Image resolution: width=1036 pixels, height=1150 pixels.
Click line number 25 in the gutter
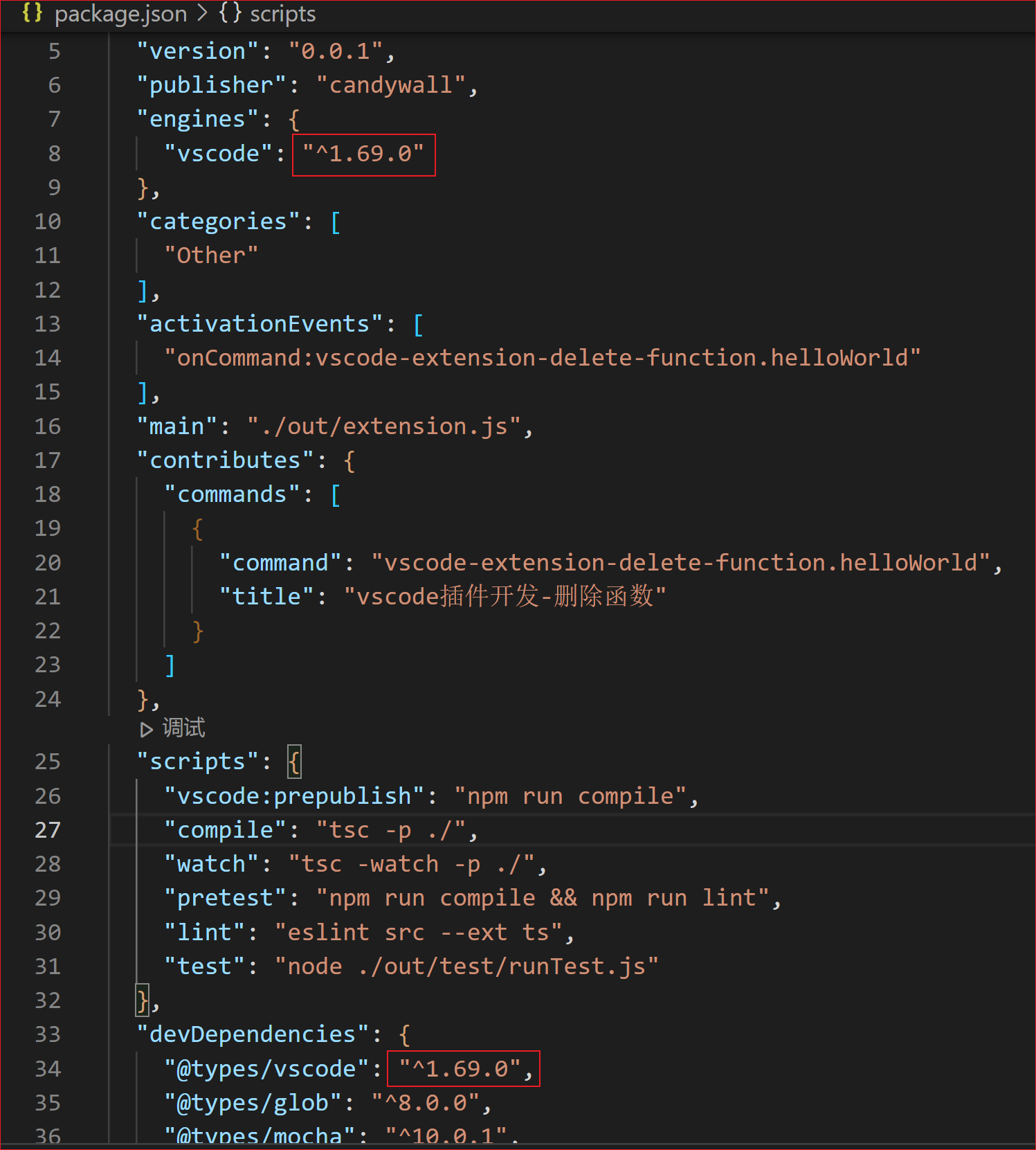click(x=48, y=762)
